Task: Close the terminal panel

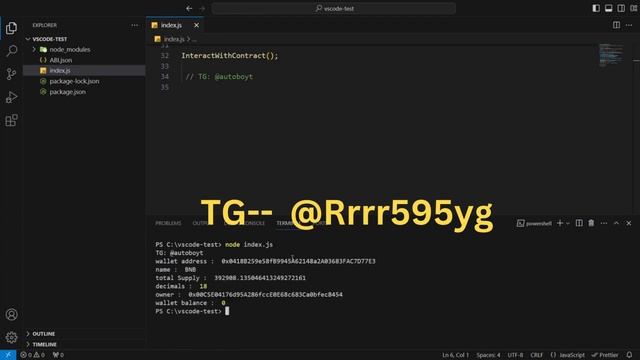Action: 629,223
